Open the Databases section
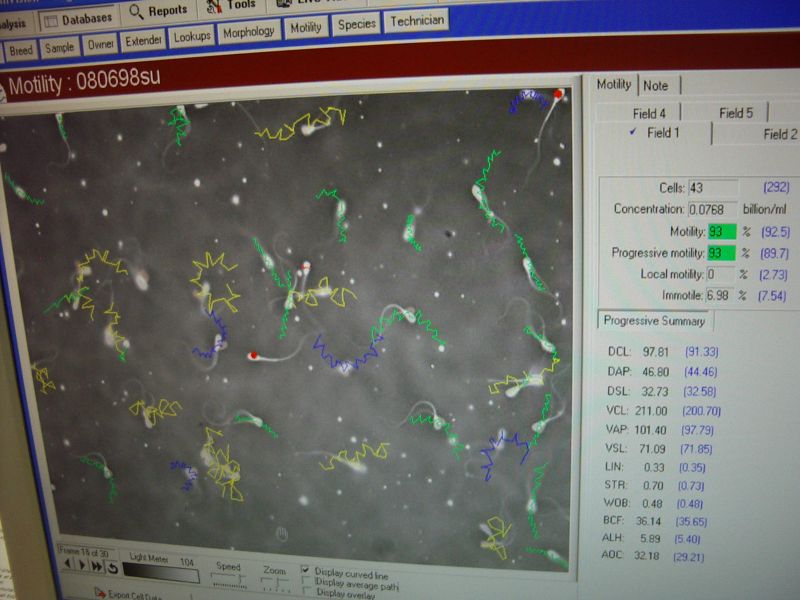The height and width of the screenshot is (600, 800). coord(79,20)
